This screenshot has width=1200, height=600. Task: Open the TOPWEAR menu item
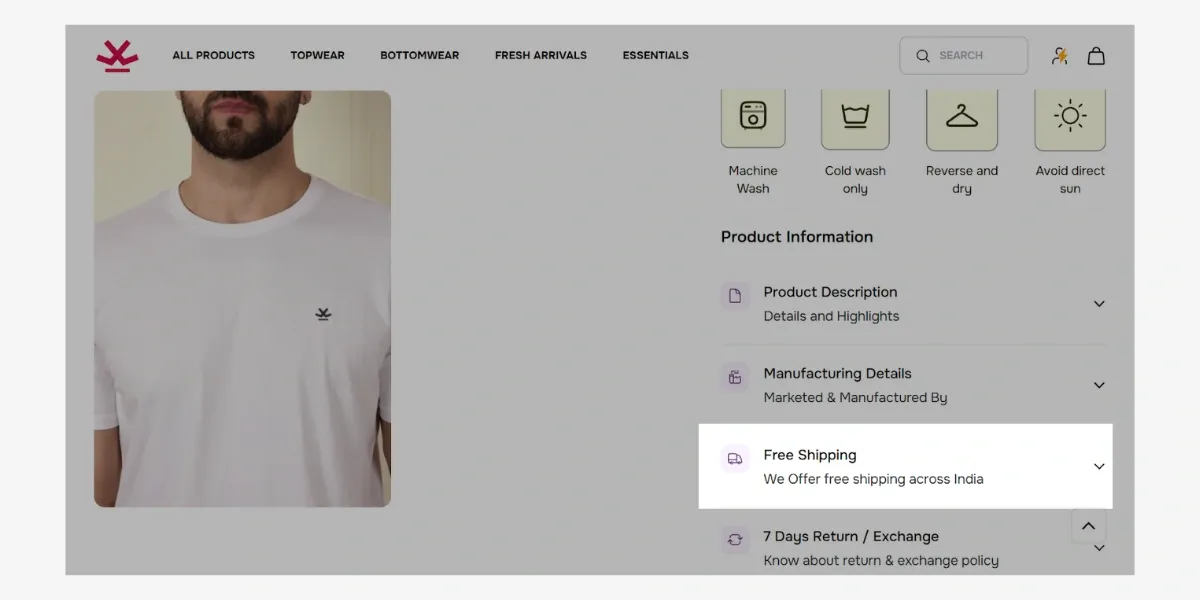[317, 55]
